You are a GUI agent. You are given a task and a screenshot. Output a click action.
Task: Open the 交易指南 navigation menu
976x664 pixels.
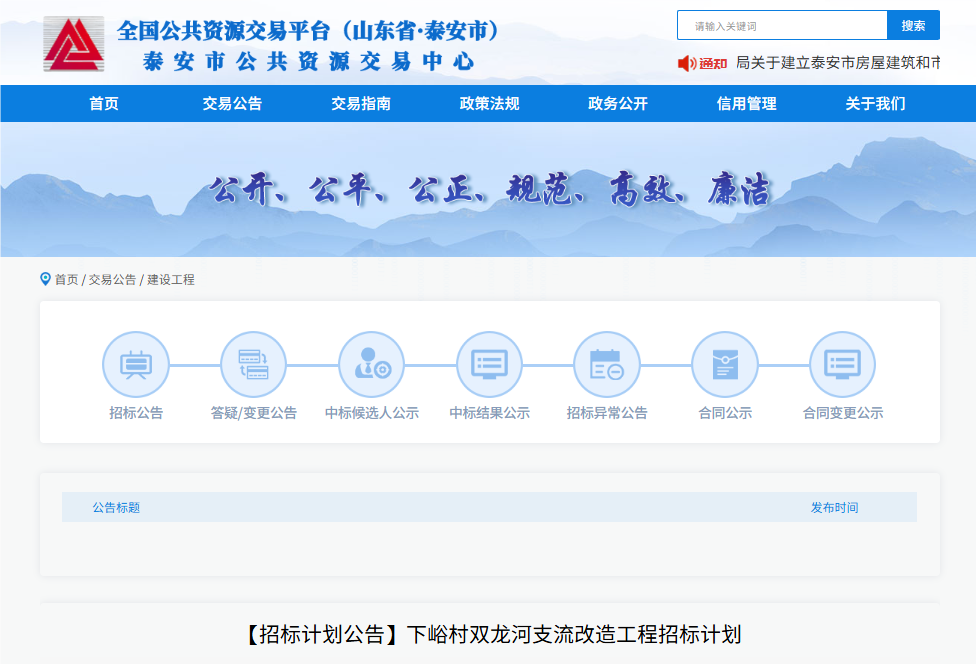coord(361,103)
